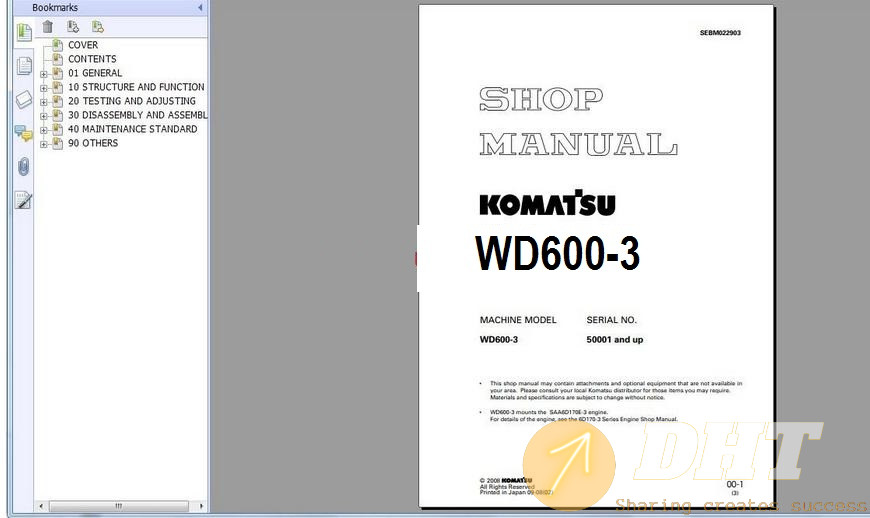Image resolution: width=870 pixels, height=518 pixels.
Task: Expand the 30 DISASSEMBLY AND ASSEMBLY bookmark
Action: point(44,116)
